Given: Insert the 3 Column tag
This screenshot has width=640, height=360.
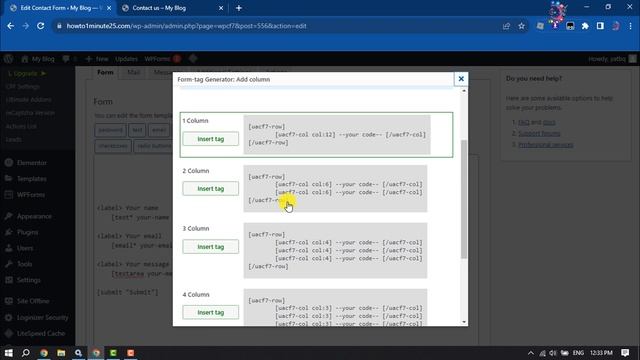Looking at the screenshot, I should pos(211,247).
